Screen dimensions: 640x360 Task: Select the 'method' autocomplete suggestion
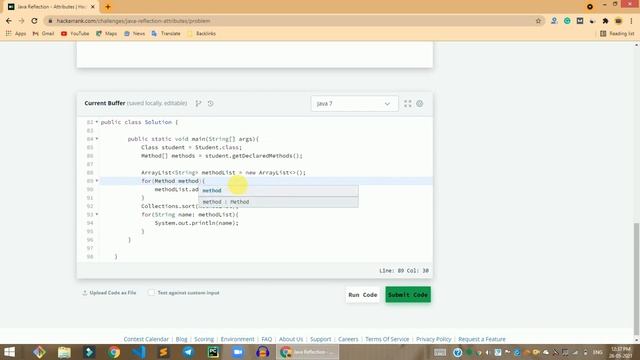click(278, 191)
